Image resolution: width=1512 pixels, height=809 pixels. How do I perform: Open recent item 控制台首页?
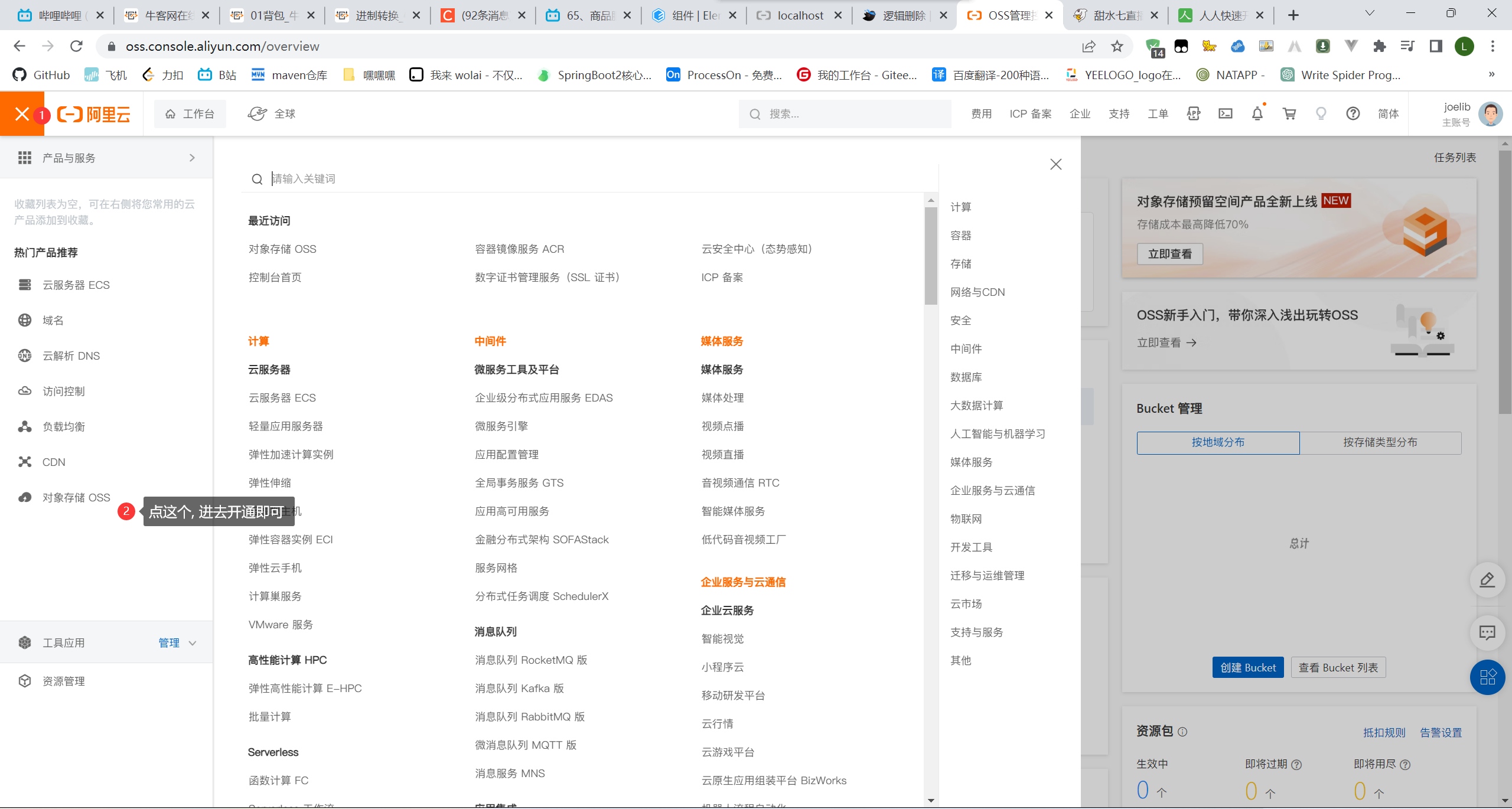click(275, 277)
